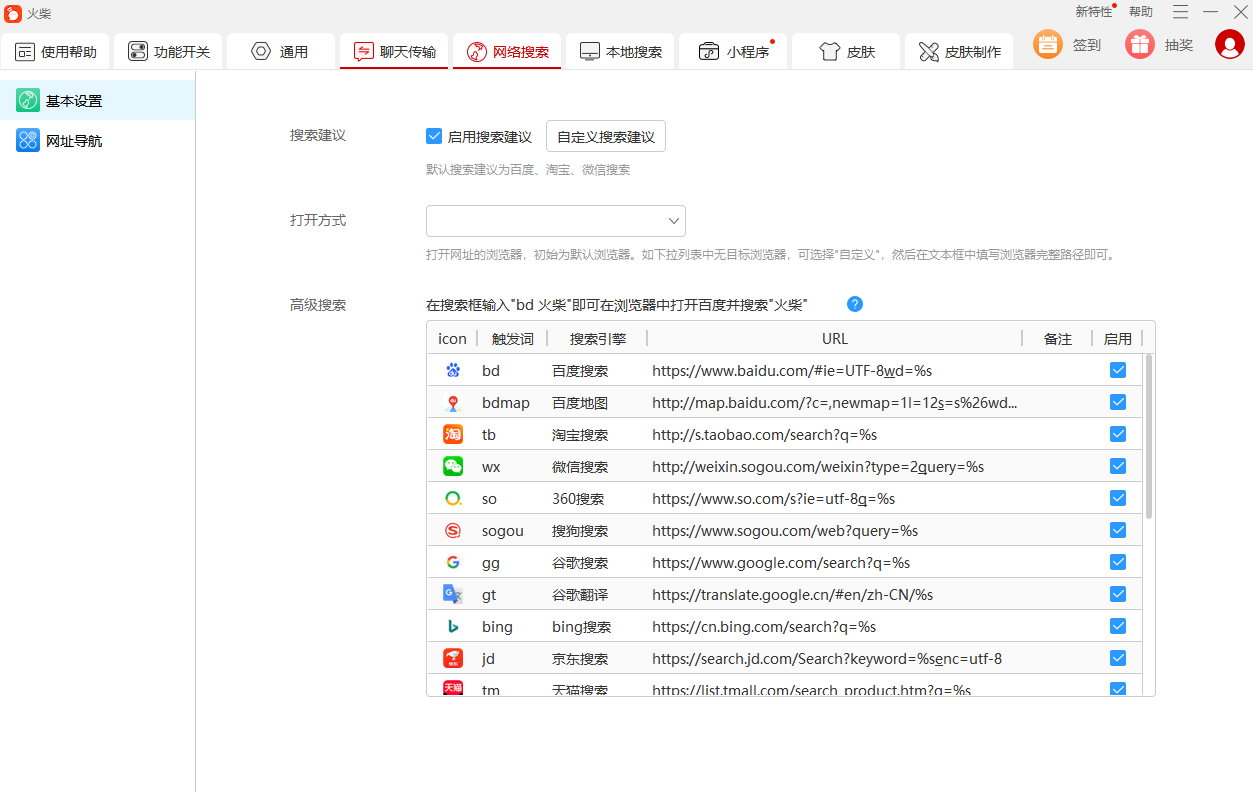Uncheck 启用 for the jd row
The height and width of the screenshot is (792, 1253).
click(x=1118, y=658)
